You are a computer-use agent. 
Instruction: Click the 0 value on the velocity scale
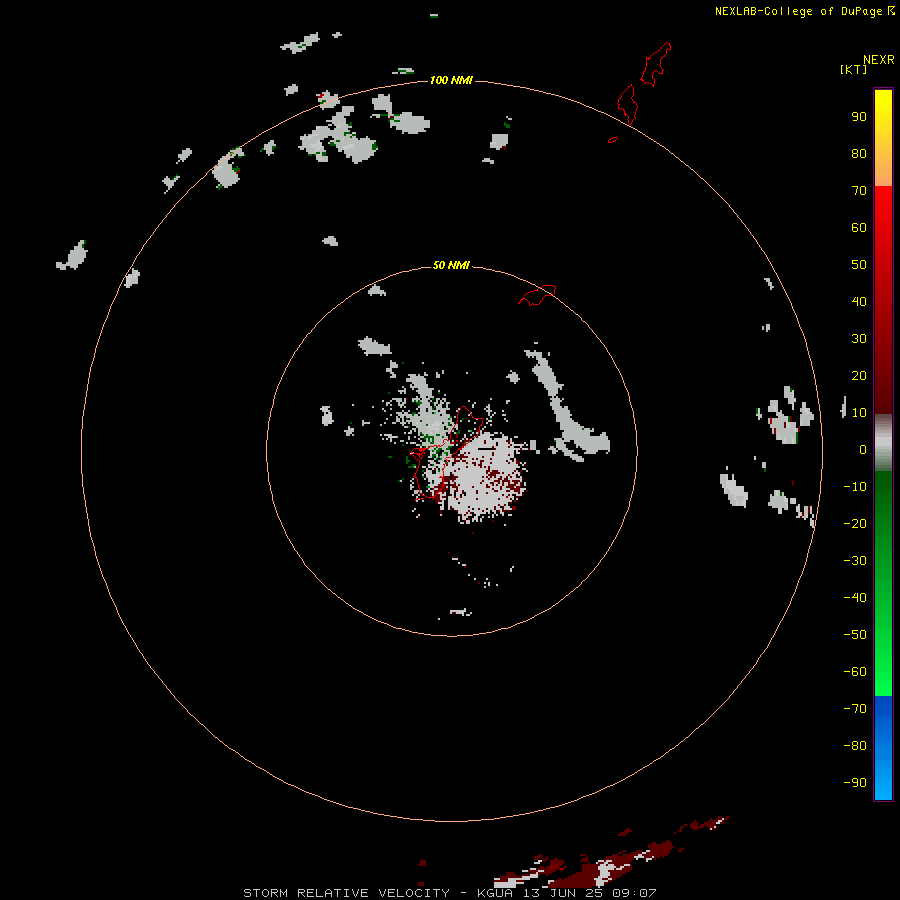(x=863, y=449)
